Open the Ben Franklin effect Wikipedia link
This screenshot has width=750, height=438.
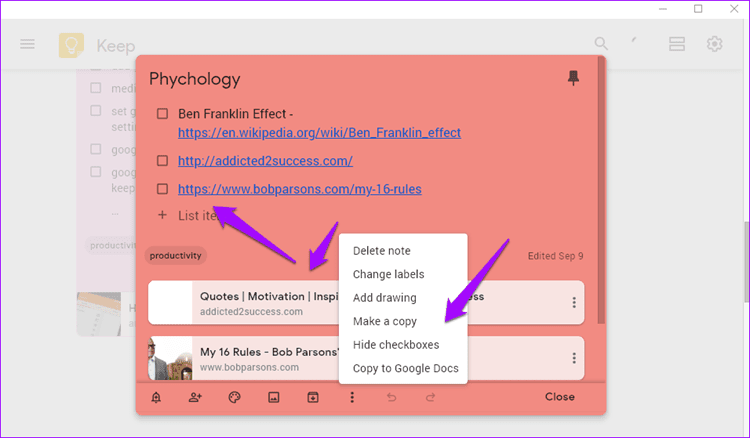pos(320,133)
